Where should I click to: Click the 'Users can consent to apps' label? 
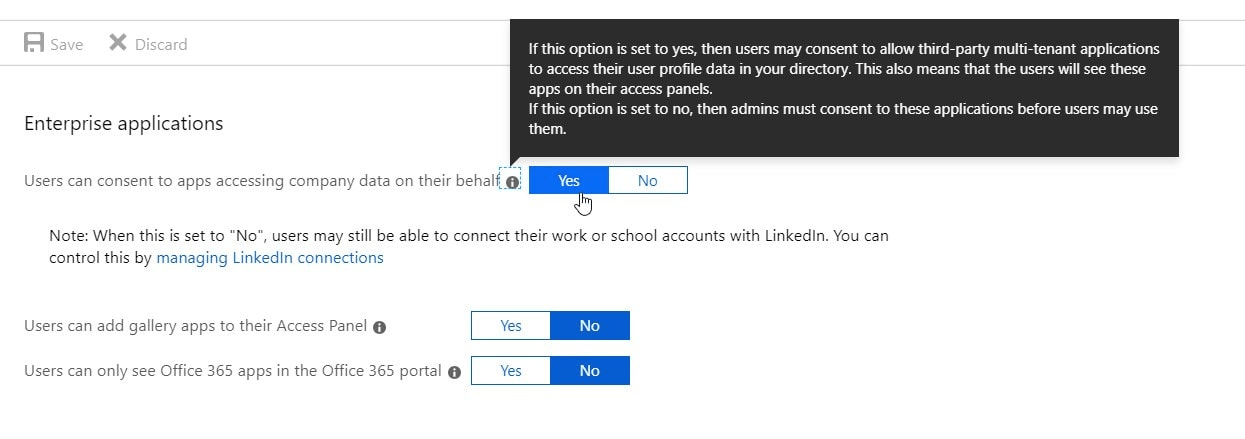(260, 181)
